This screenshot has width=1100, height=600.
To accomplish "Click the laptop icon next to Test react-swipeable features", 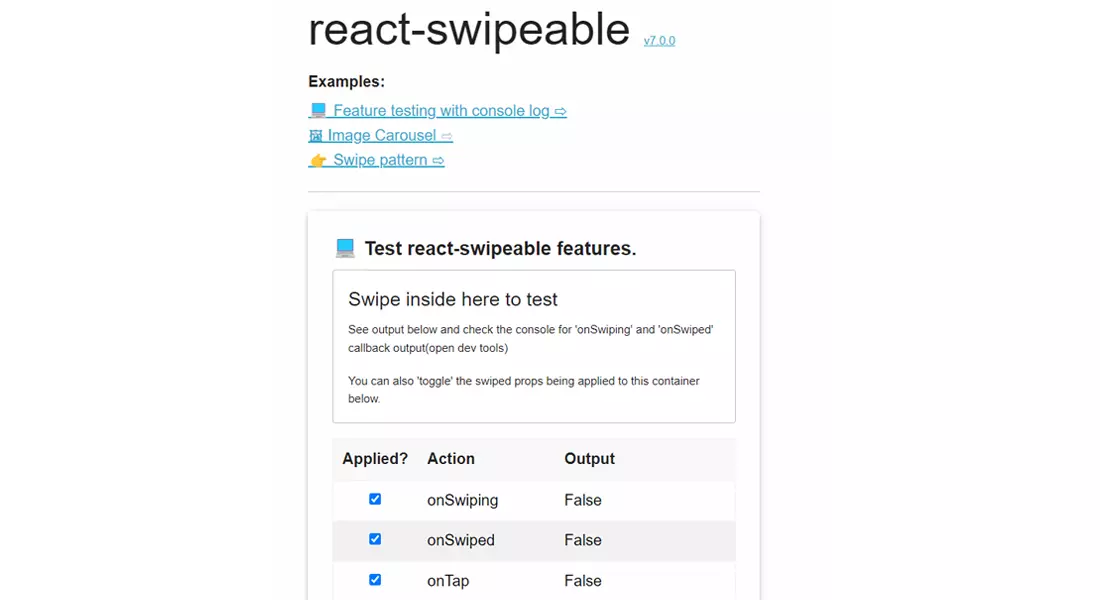I will (345, 248).
